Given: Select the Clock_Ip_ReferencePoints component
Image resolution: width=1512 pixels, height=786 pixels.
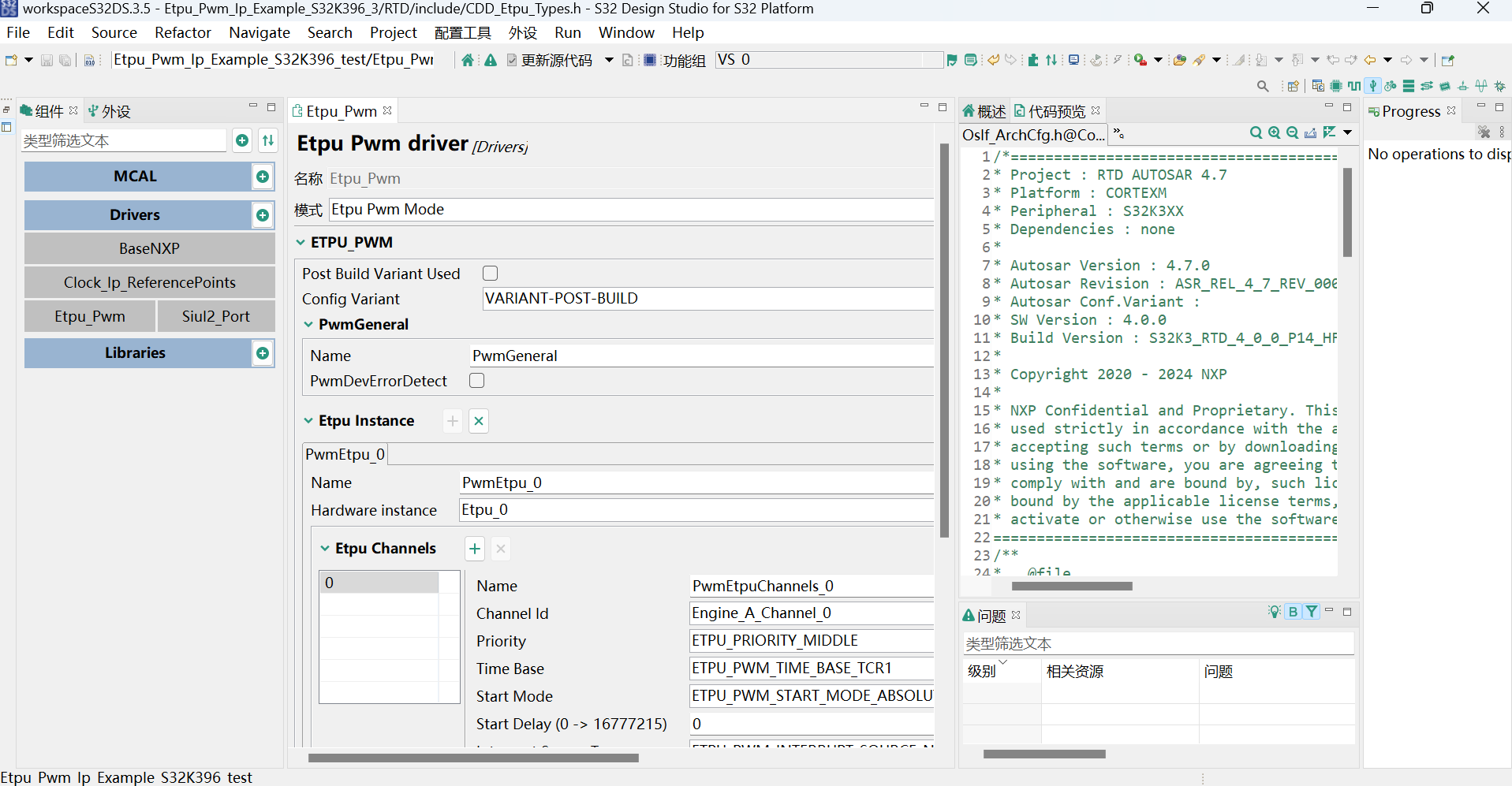Looking at the screenshot, I should point(149,282).
